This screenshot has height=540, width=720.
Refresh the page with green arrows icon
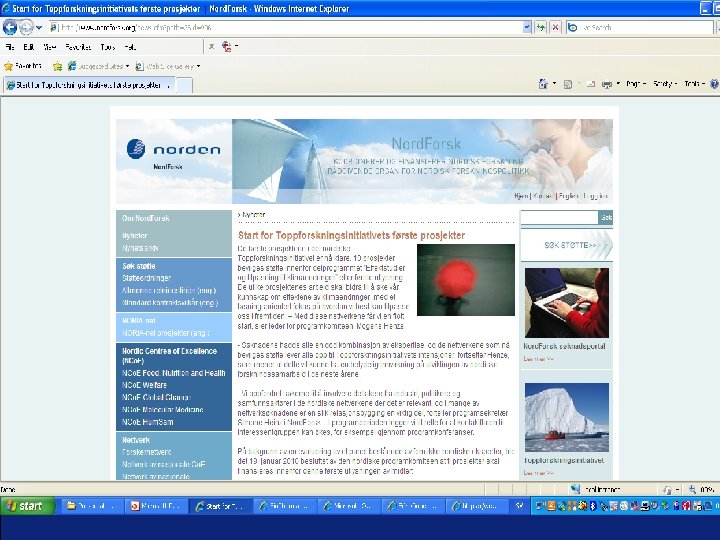pyautogui.click(x=541, y=28)
